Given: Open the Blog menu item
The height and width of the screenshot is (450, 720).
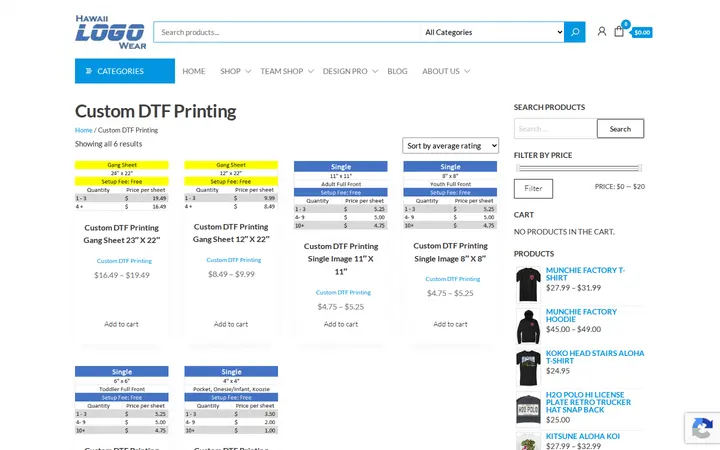Looking at the screenshot, I should (x=397, y=71).
